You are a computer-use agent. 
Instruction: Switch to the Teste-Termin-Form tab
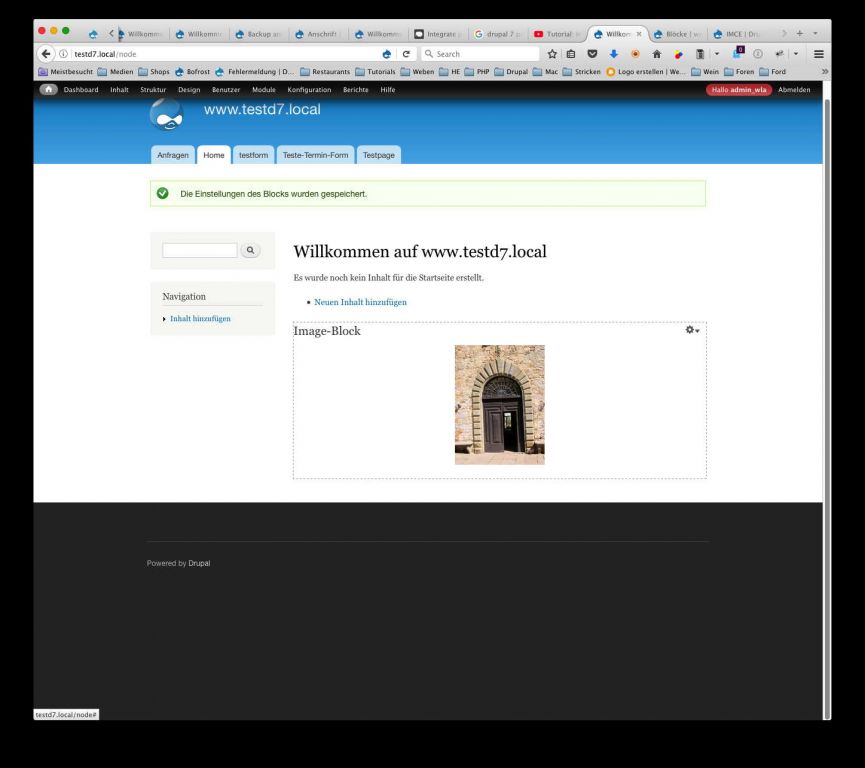[315, 155]
